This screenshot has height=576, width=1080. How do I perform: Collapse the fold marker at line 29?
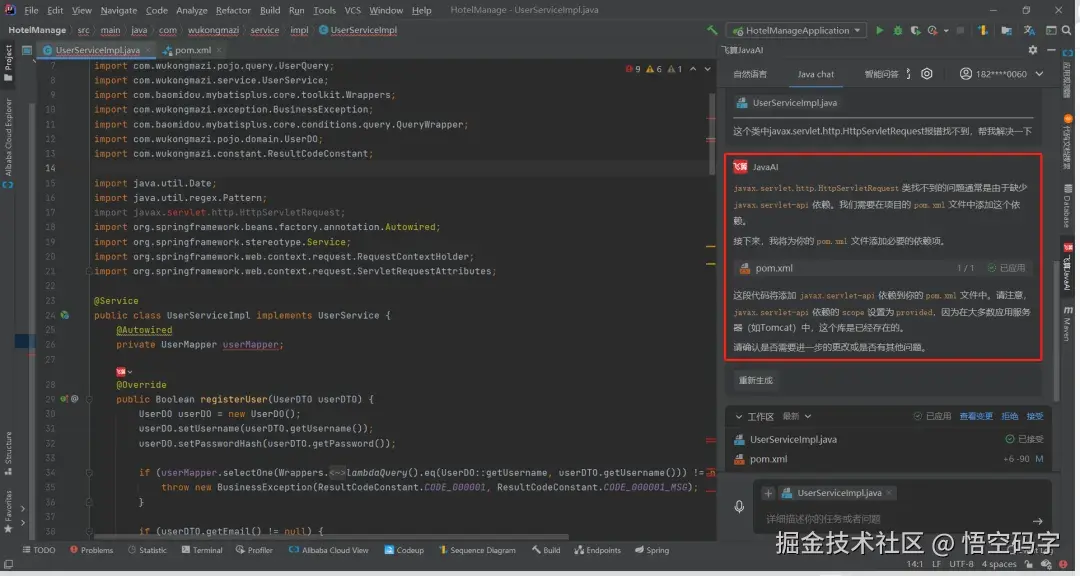pyautogui.click(x=89, y=399)
